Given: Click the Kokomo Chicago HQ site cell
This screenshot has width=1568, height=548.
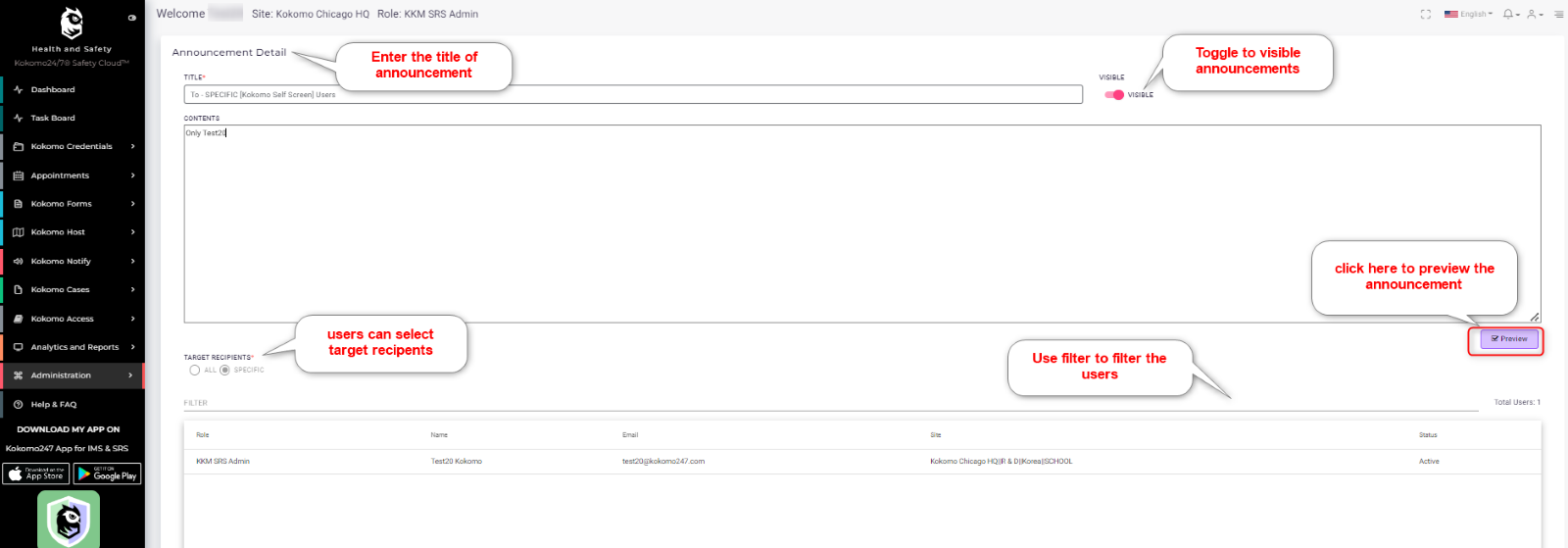Looking at the screenshot, I should coord(1002,461).
